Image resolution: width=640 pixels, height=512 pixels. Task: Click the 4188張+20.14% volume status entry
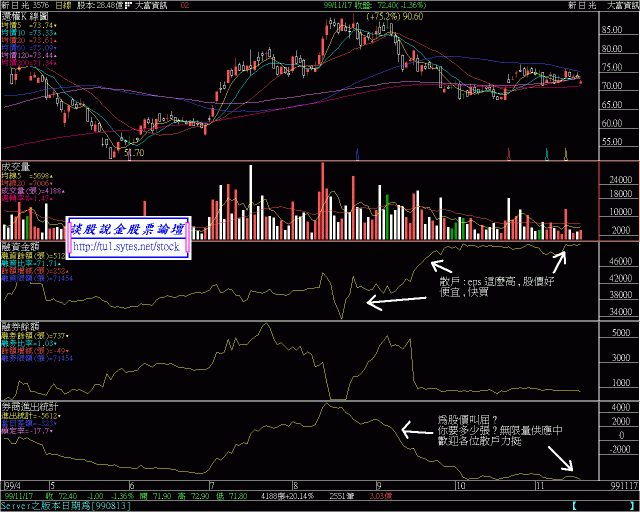[x=287, y=496]
